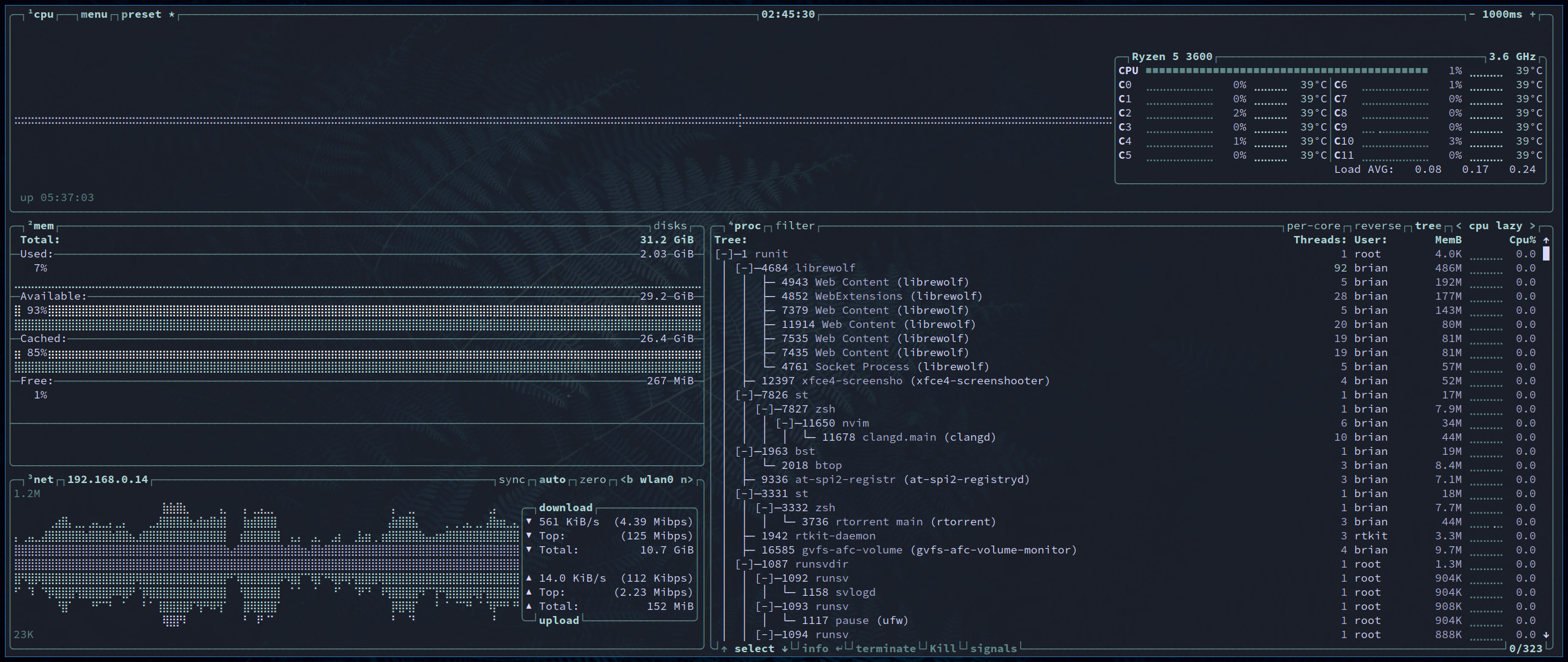Collapse the 1963 bst subtree
Image resolution: width=1568 pixels, height=662 pixels.
pyautogui.click(x=744, y=451)
